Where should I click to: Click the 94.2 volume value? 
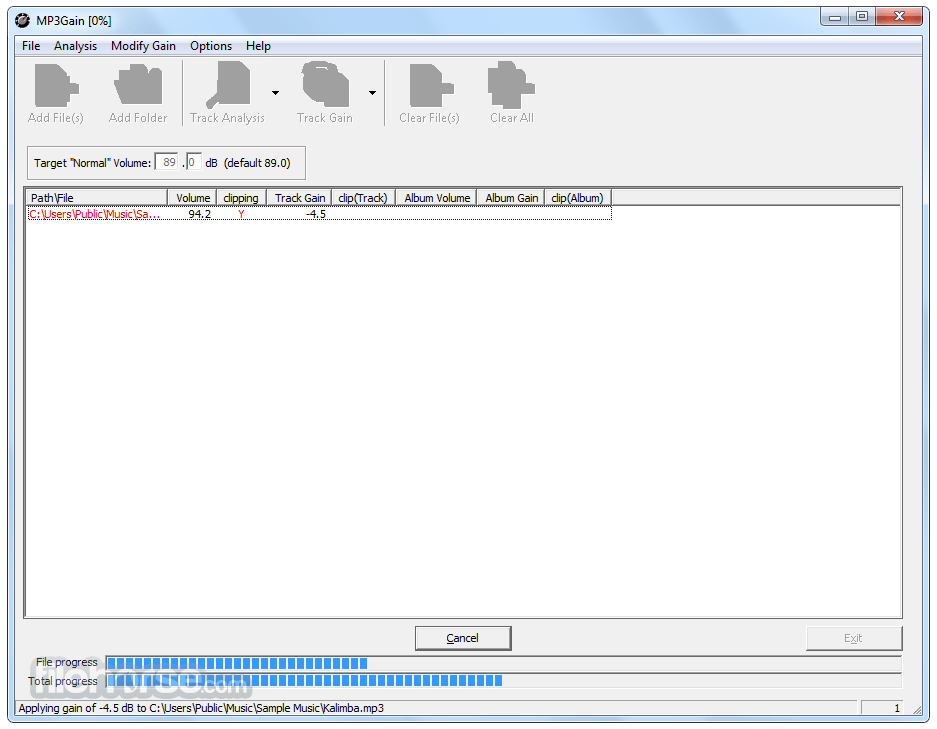(x=200, y=214)
